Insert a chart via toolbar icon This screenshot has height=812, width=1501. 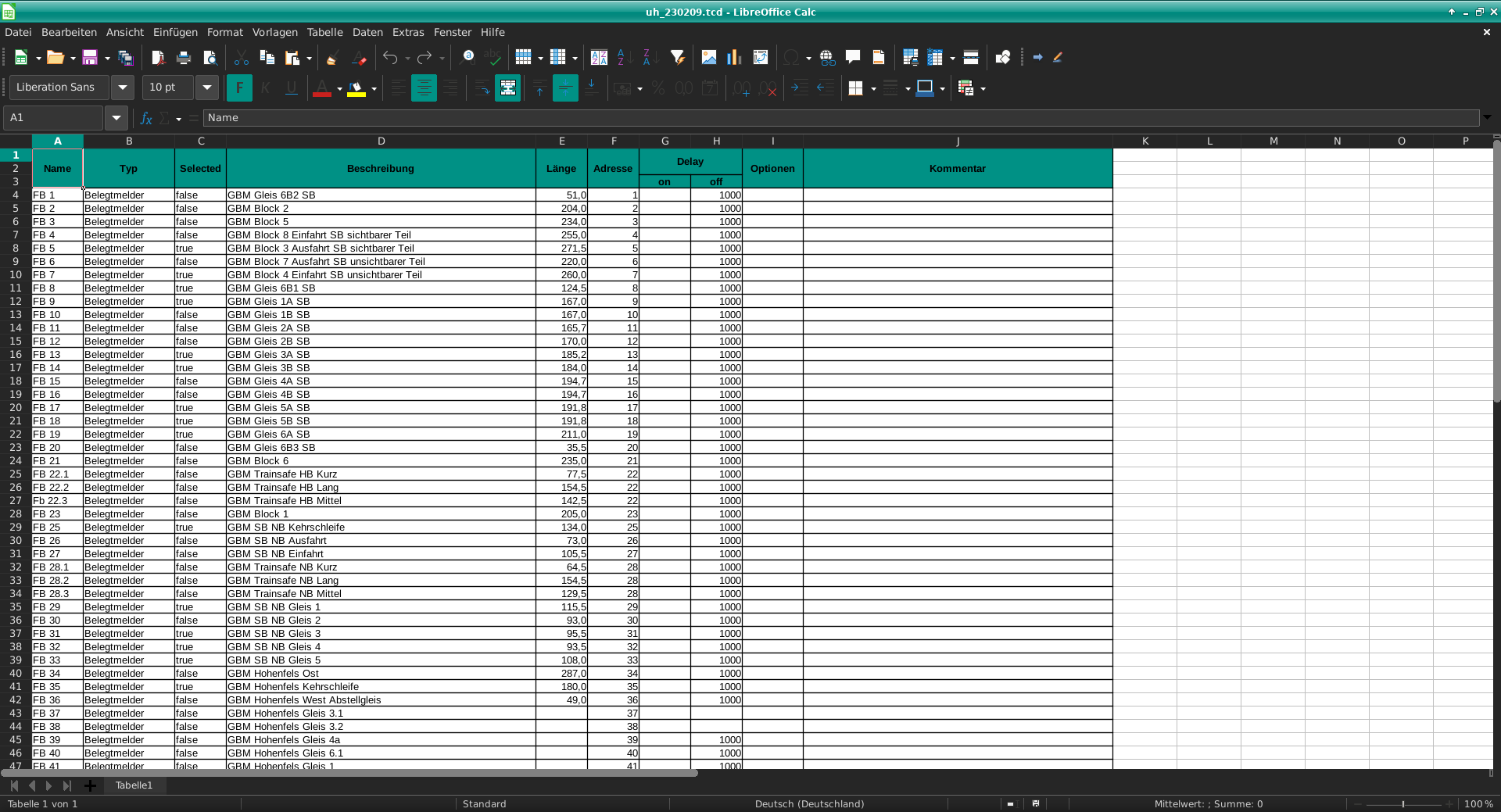734,58
